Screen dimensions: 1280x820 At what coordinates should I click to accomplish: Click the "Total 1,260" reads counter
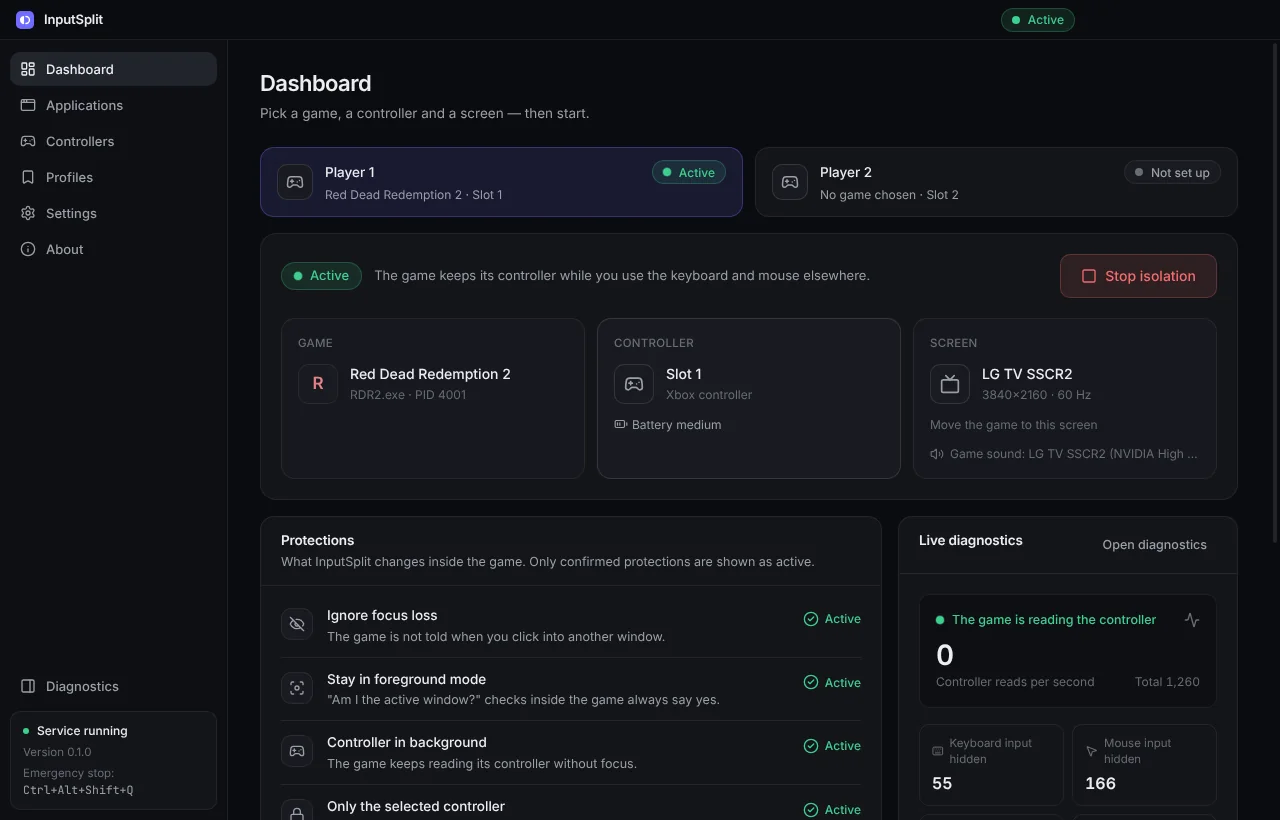click(1167, 682)
